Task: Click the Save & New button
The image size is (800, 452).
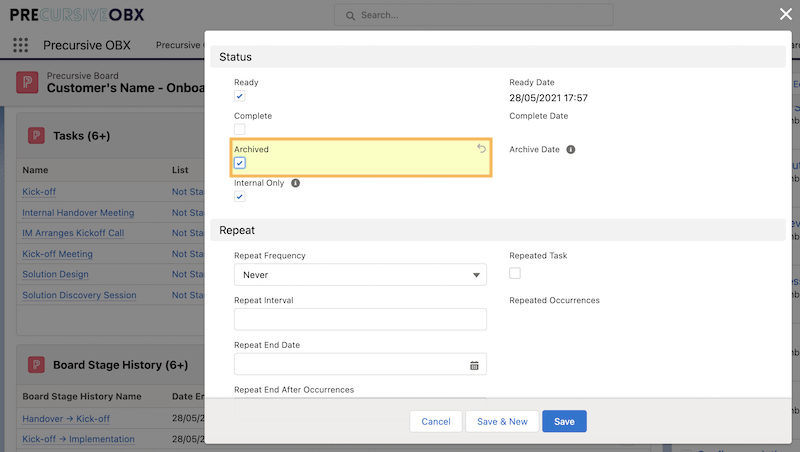Action: 502,421
